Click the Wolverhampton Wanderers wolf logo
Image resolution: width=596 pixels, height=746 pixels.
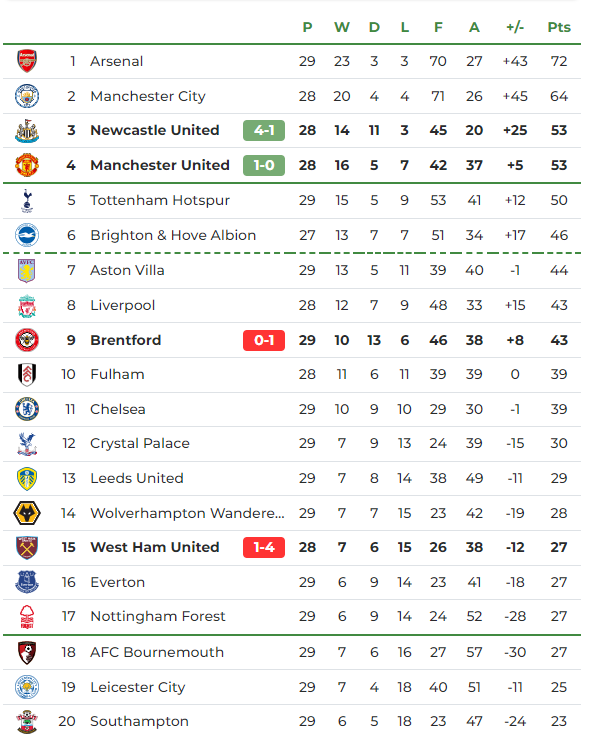27,513
